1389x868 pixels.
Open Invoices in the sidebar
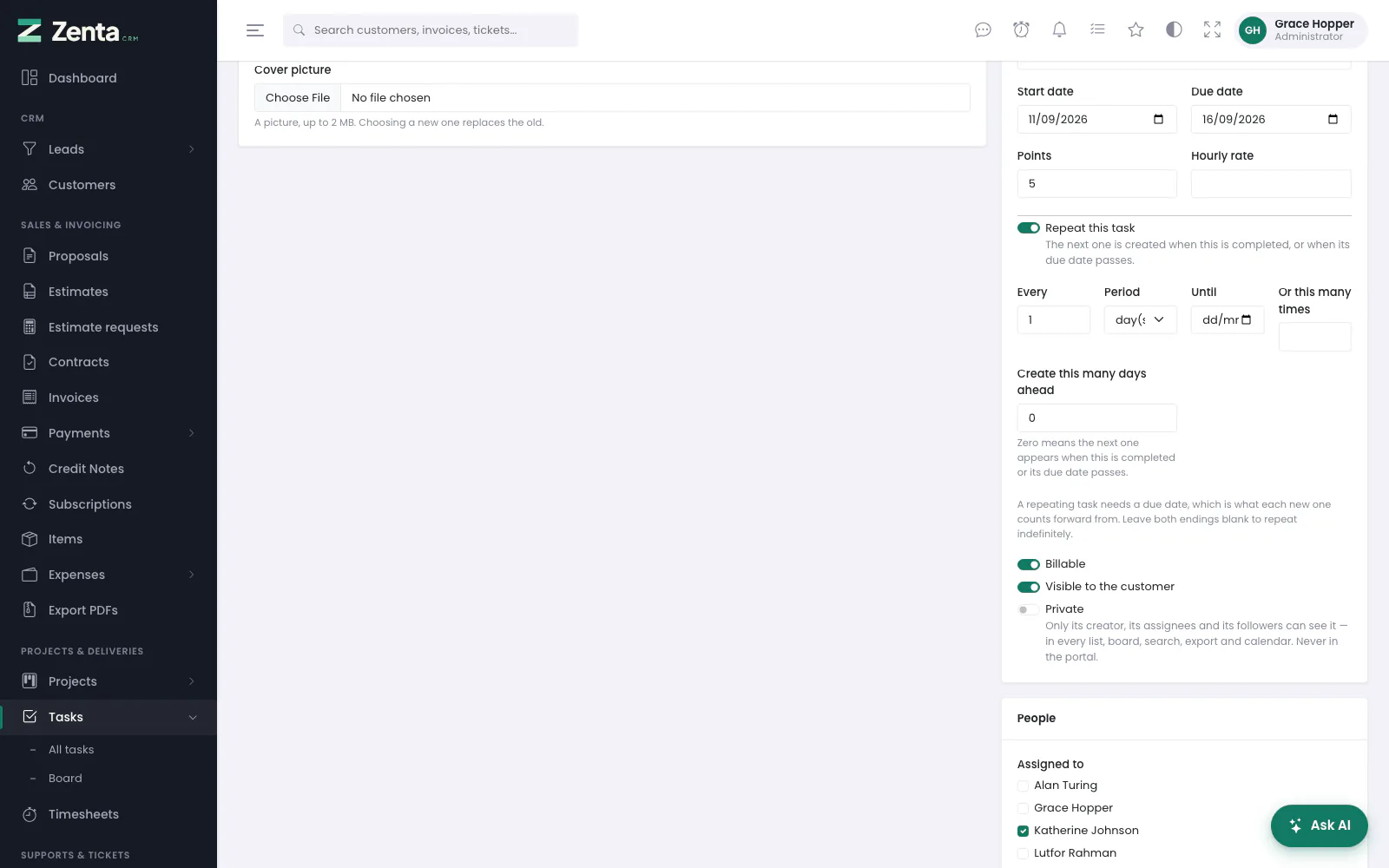click(x=109, y=398)
